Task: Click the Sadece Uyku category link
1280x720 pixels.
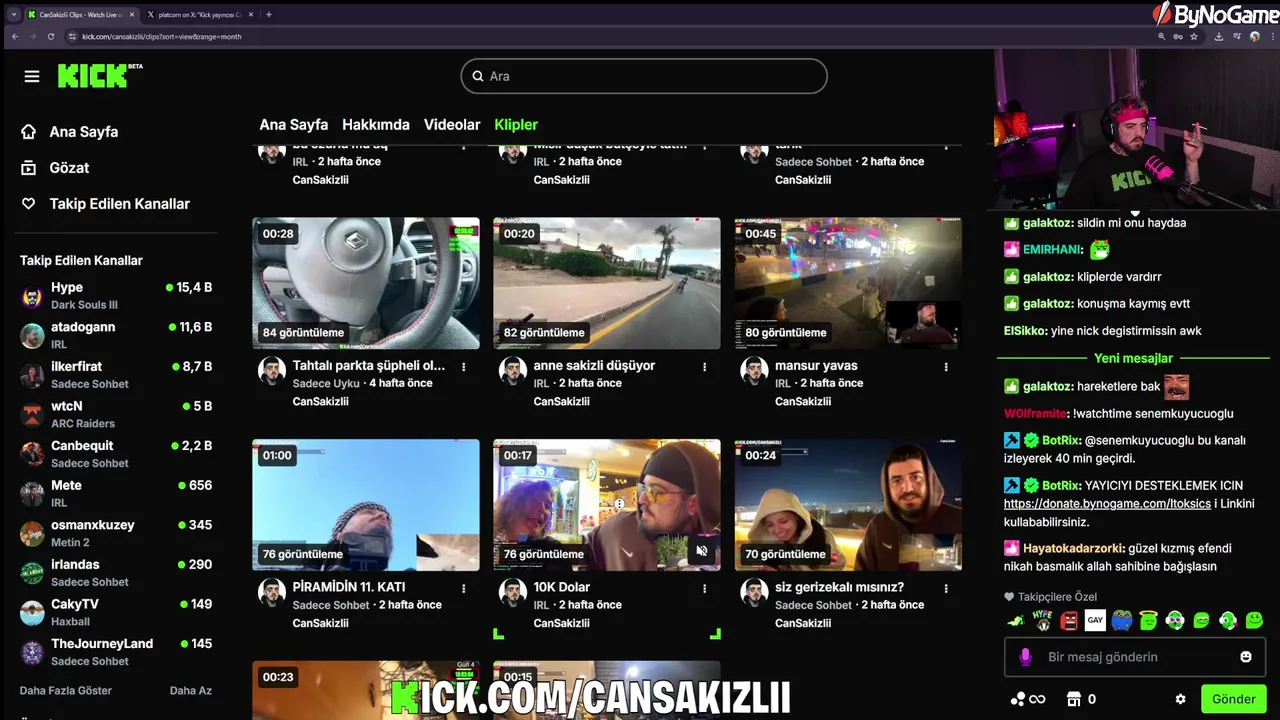Action: tap(326, 384)
